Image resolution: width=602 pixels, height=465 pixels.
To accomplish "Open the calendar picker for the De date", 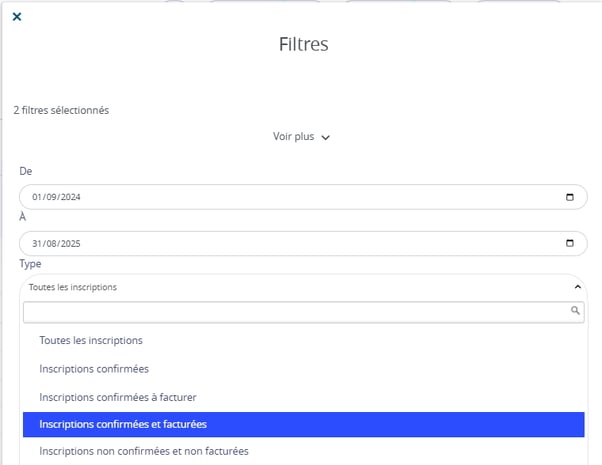I will pyautogui.click(x=570, y=197).
